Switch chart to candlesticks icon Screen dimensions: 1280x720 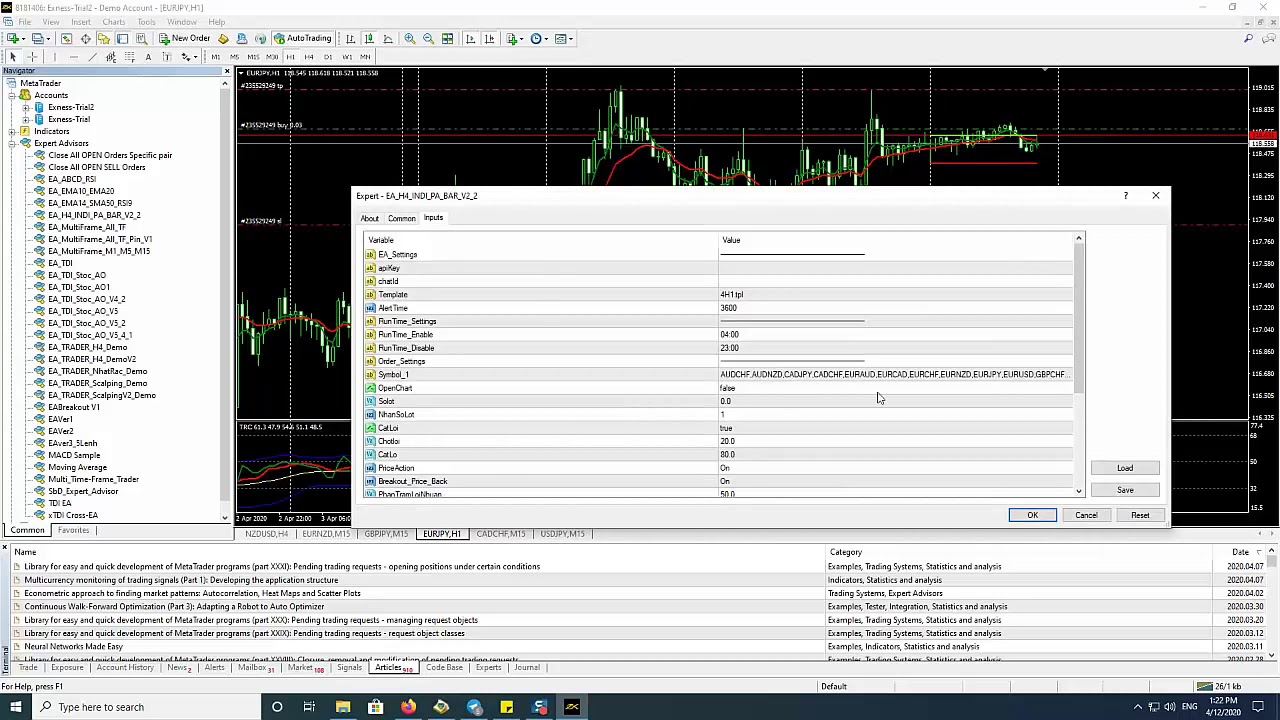pos(369,38)
